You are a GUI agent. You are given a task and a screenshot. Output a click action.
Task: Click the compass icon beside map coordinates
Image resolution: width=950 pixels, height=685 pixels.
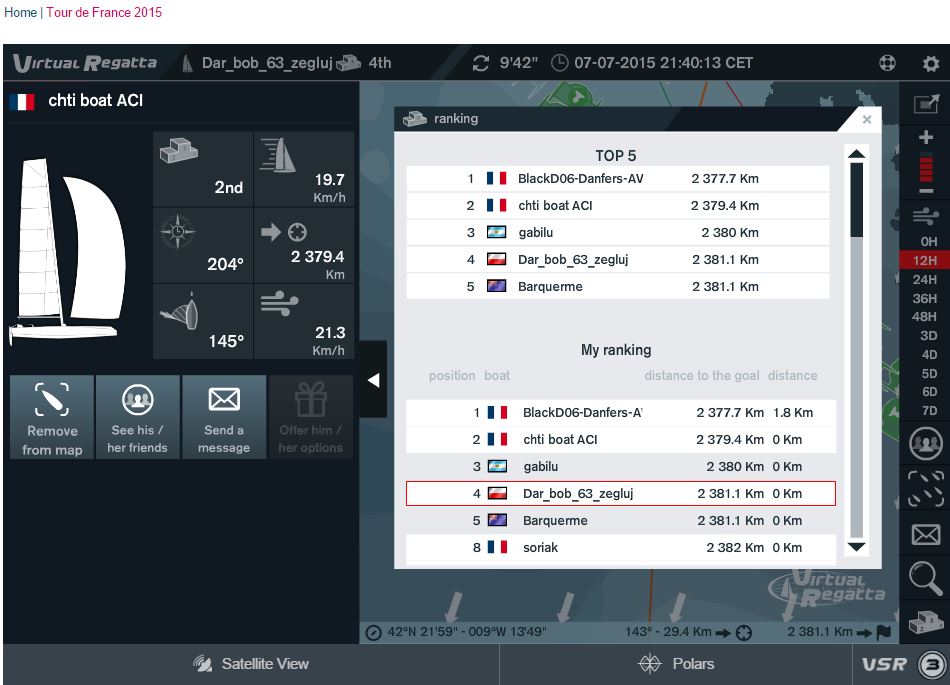[374, 633]
